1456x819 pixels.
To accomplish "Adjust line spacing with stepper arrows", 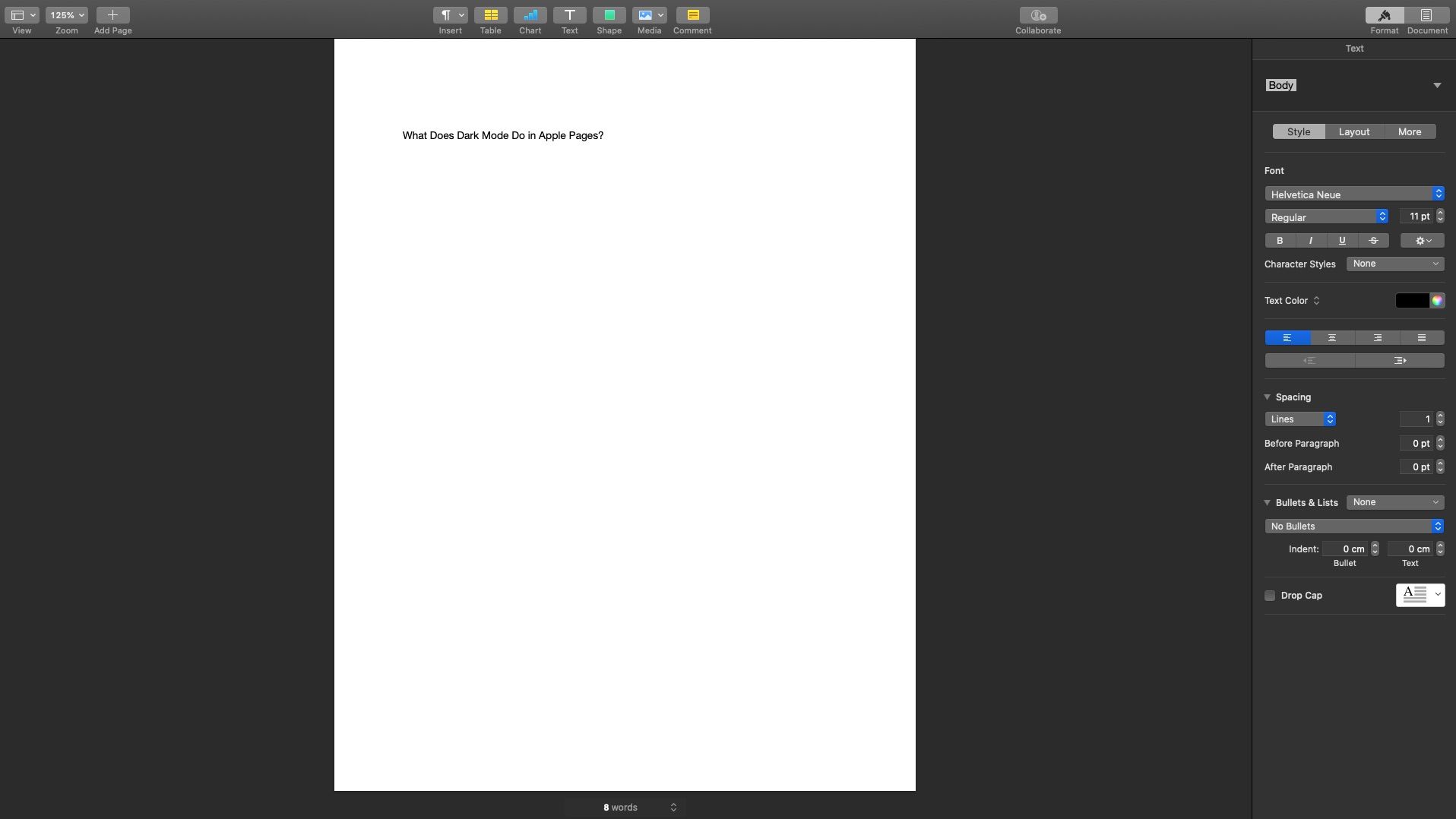I will coord(1440,419).
